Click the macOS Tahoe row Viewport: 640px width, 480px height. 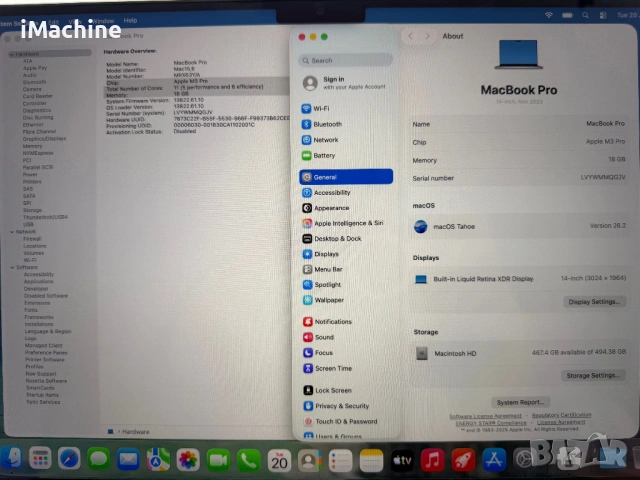(x=519, y=226)
